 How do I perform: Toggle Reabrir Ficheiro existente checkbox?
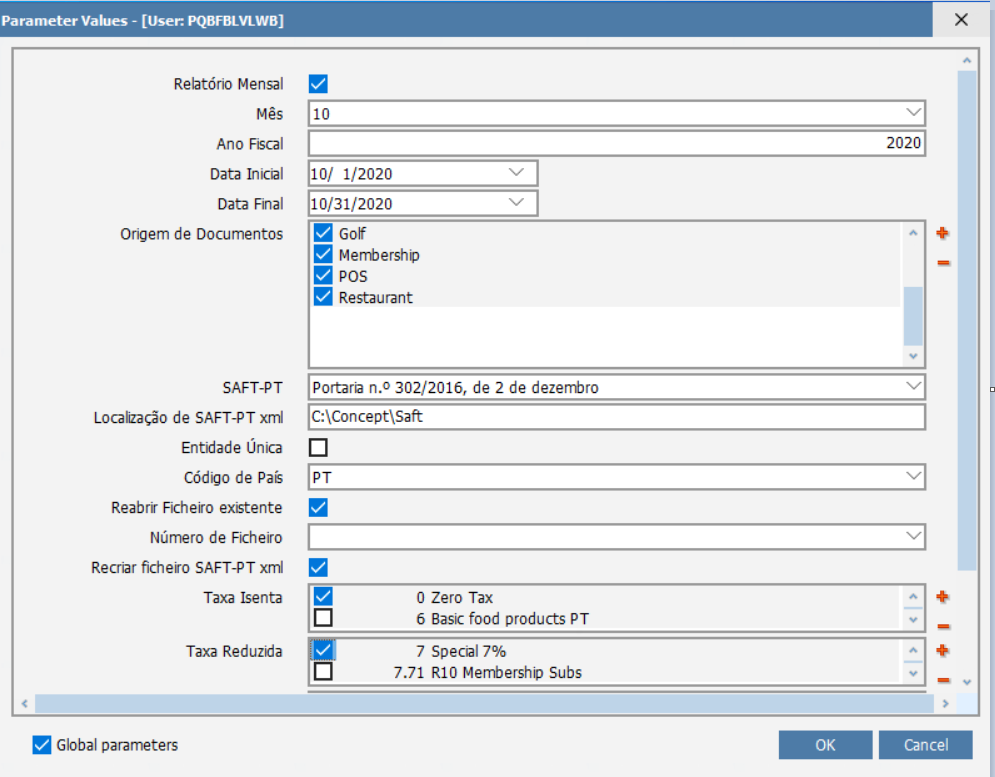(x=318, y=507)
